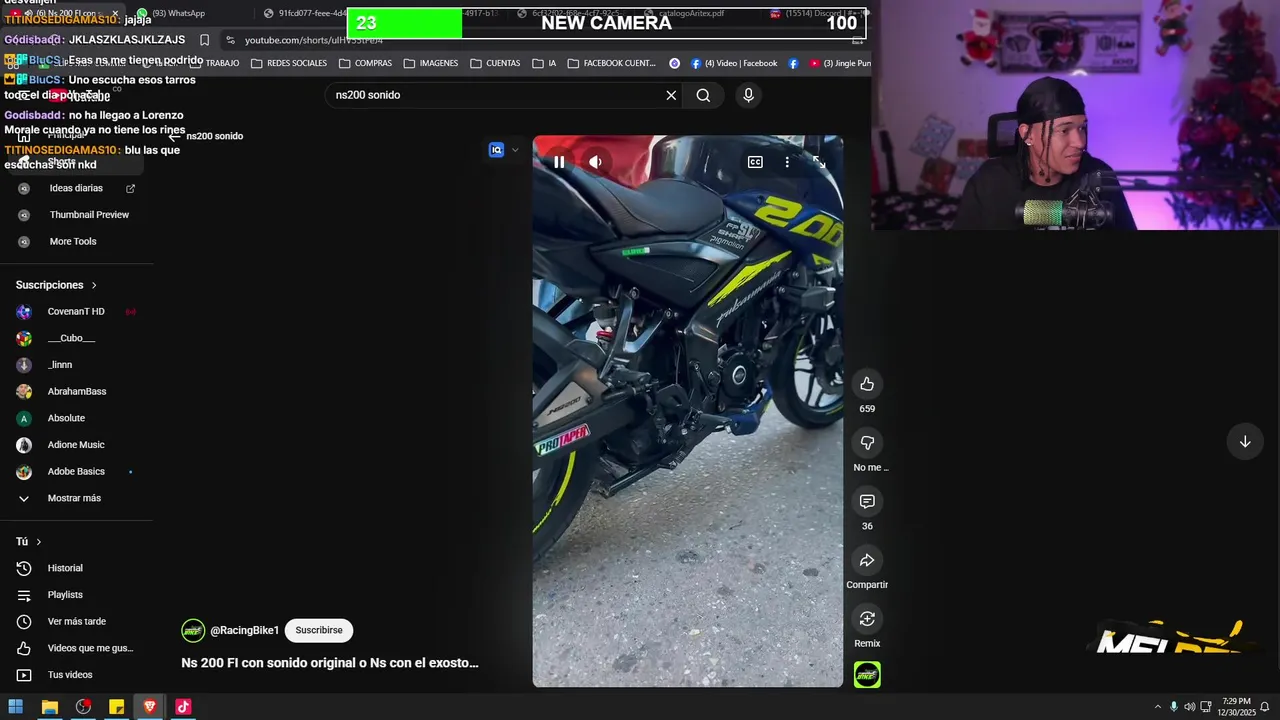1280x720 pixels.
Task: Open the '(4) Video | Facebook' bookmark
Action: [x=733, y=63]
